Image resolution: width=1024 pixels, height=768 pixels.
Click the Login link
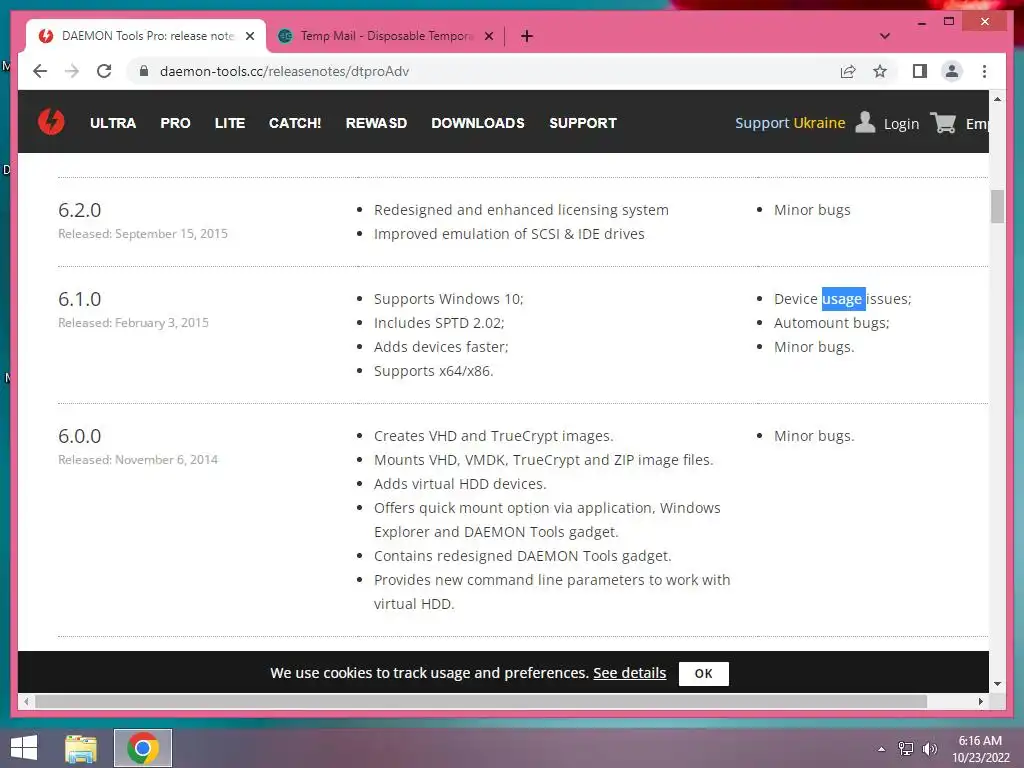[901, 123]
